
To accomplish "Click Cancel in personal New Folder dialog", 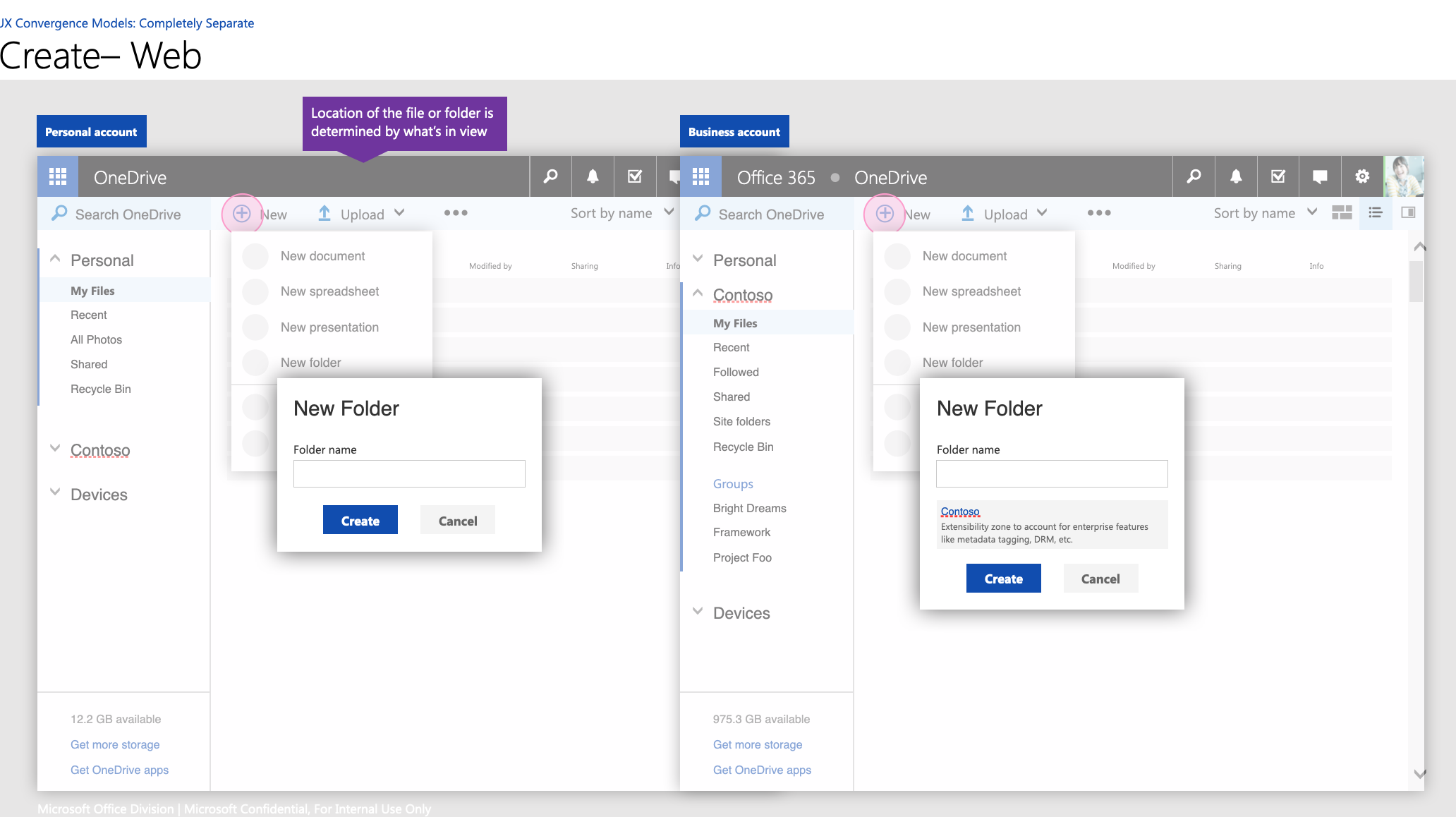I will pos(458,520).
